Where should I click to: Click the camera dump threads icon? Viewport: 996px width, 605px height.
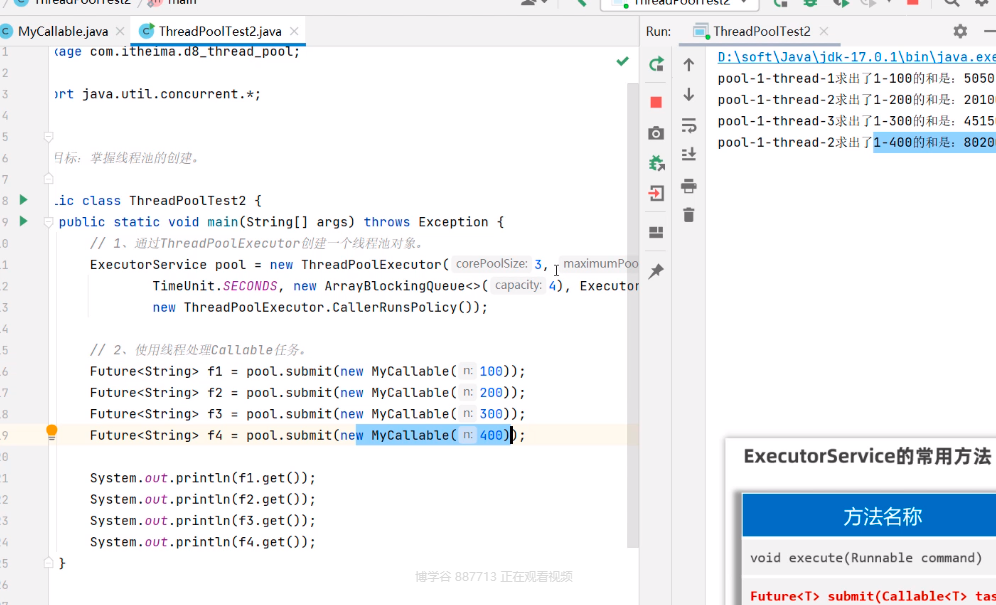point(656,133)
